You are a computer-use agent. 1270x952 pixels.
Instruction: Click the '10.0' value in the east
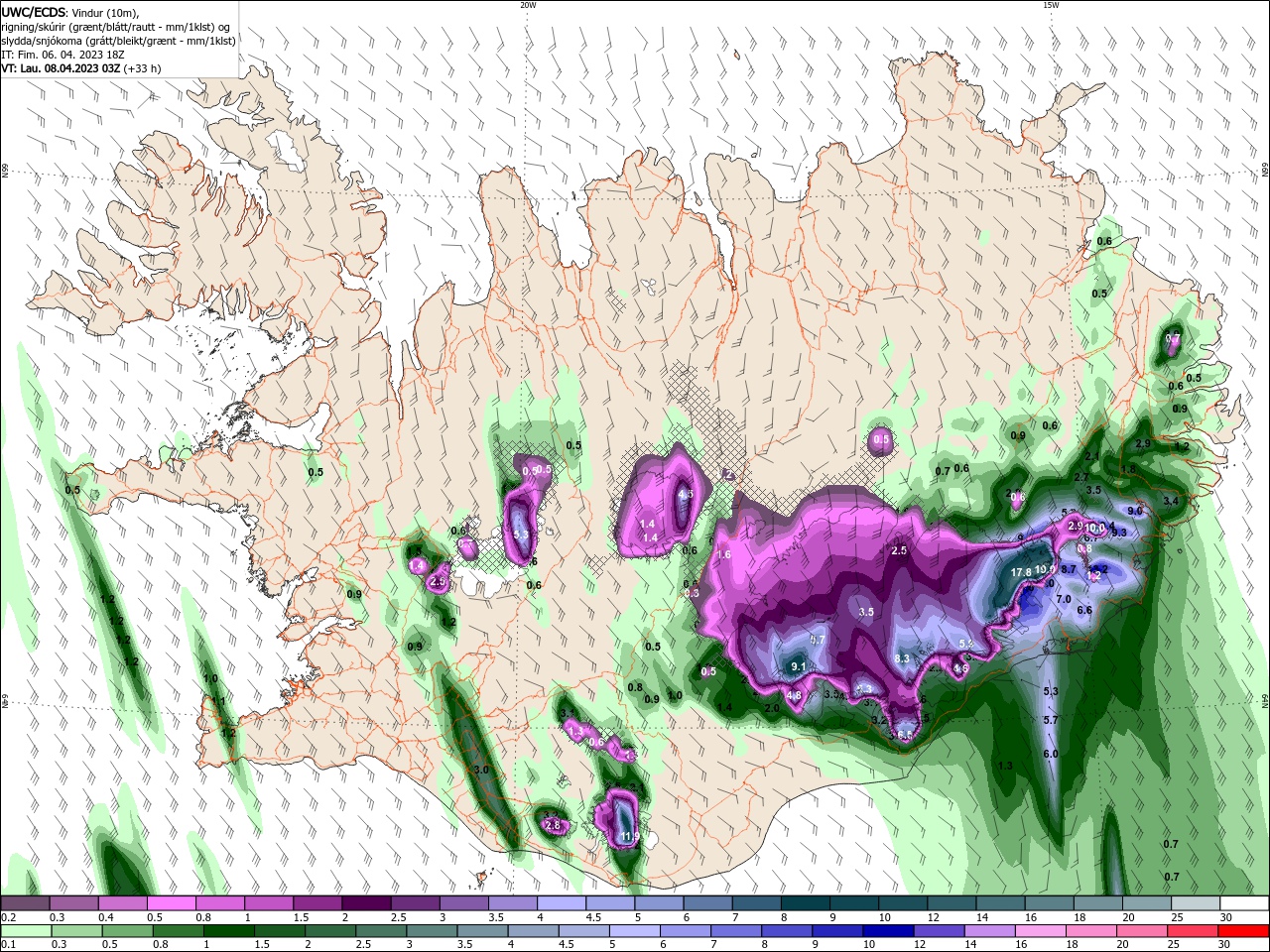[1094, 529]
